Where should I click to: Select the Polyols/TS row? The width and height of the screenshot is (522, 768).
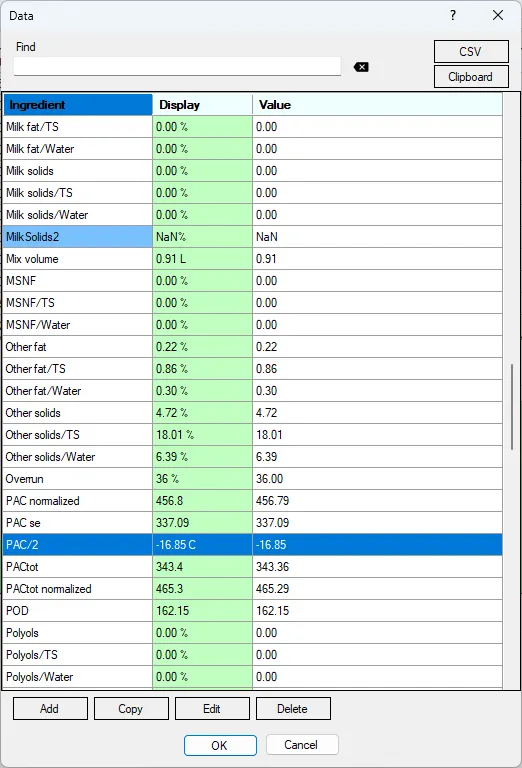253,655
